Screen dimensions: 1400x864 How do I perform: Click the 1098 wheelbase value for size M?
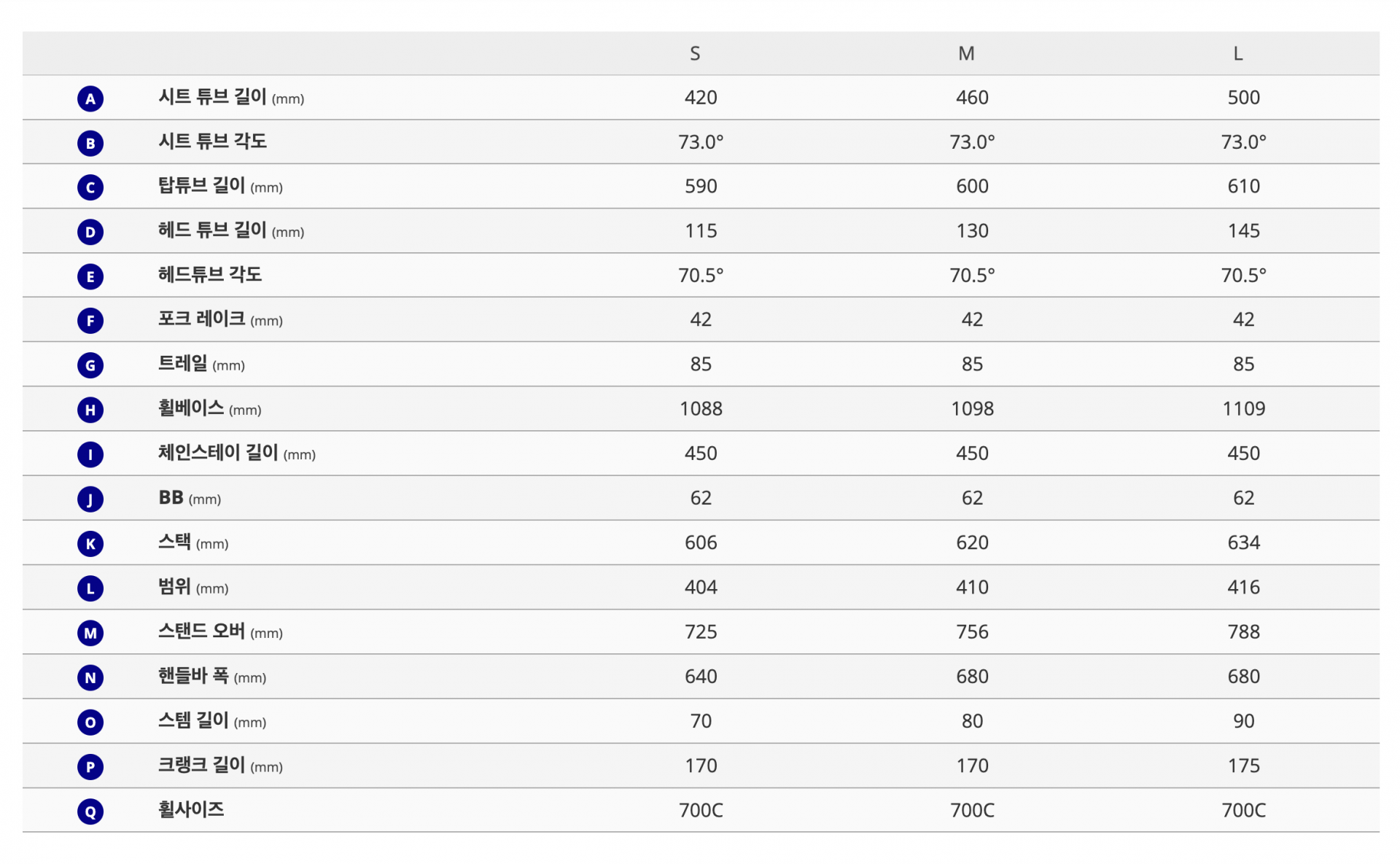972,409
